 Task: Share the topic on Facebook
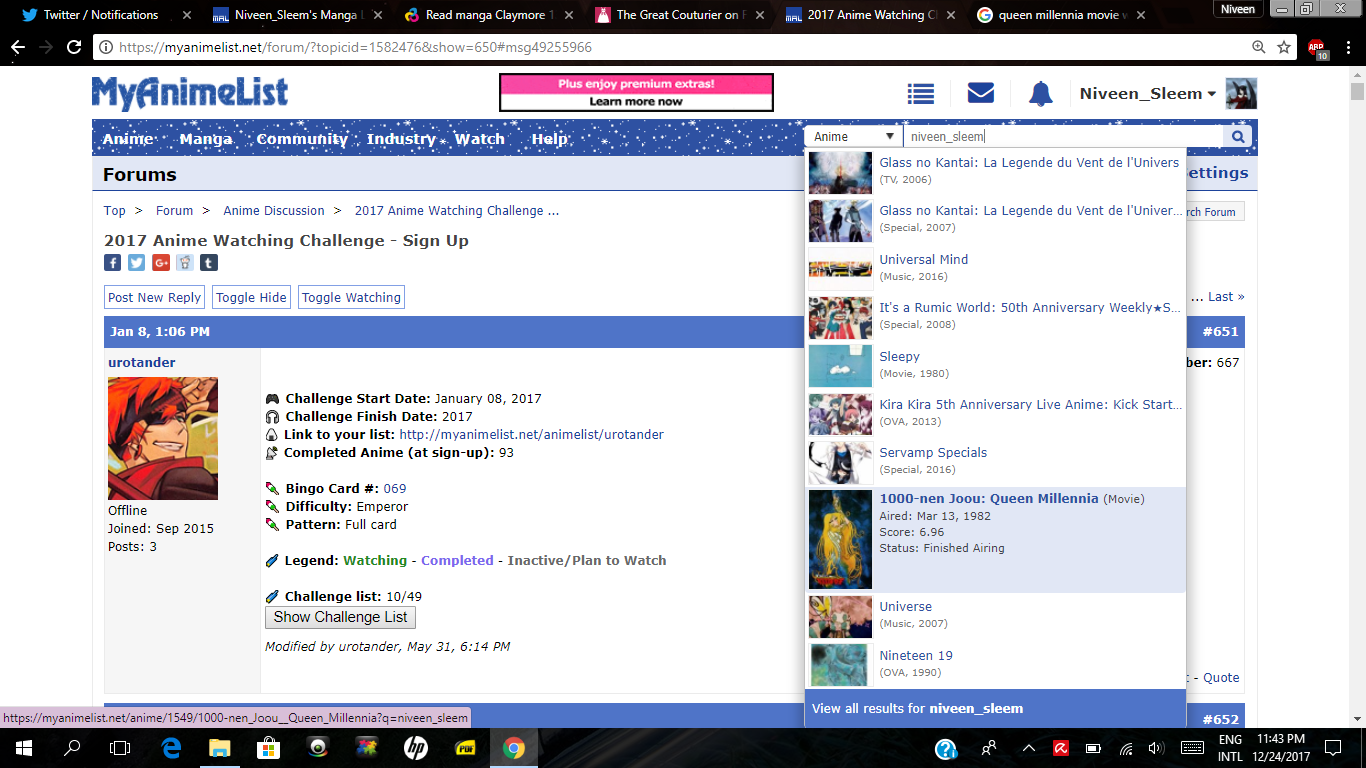(x=113, y=263)
